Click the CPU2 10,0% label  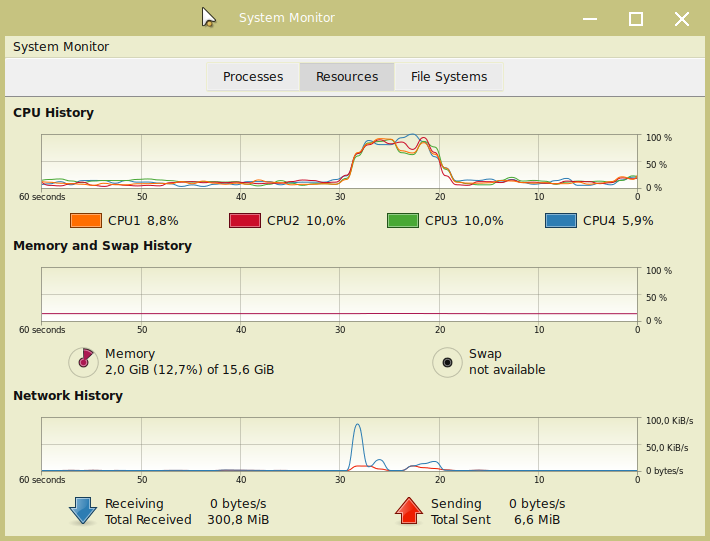[x=306, y=220]
